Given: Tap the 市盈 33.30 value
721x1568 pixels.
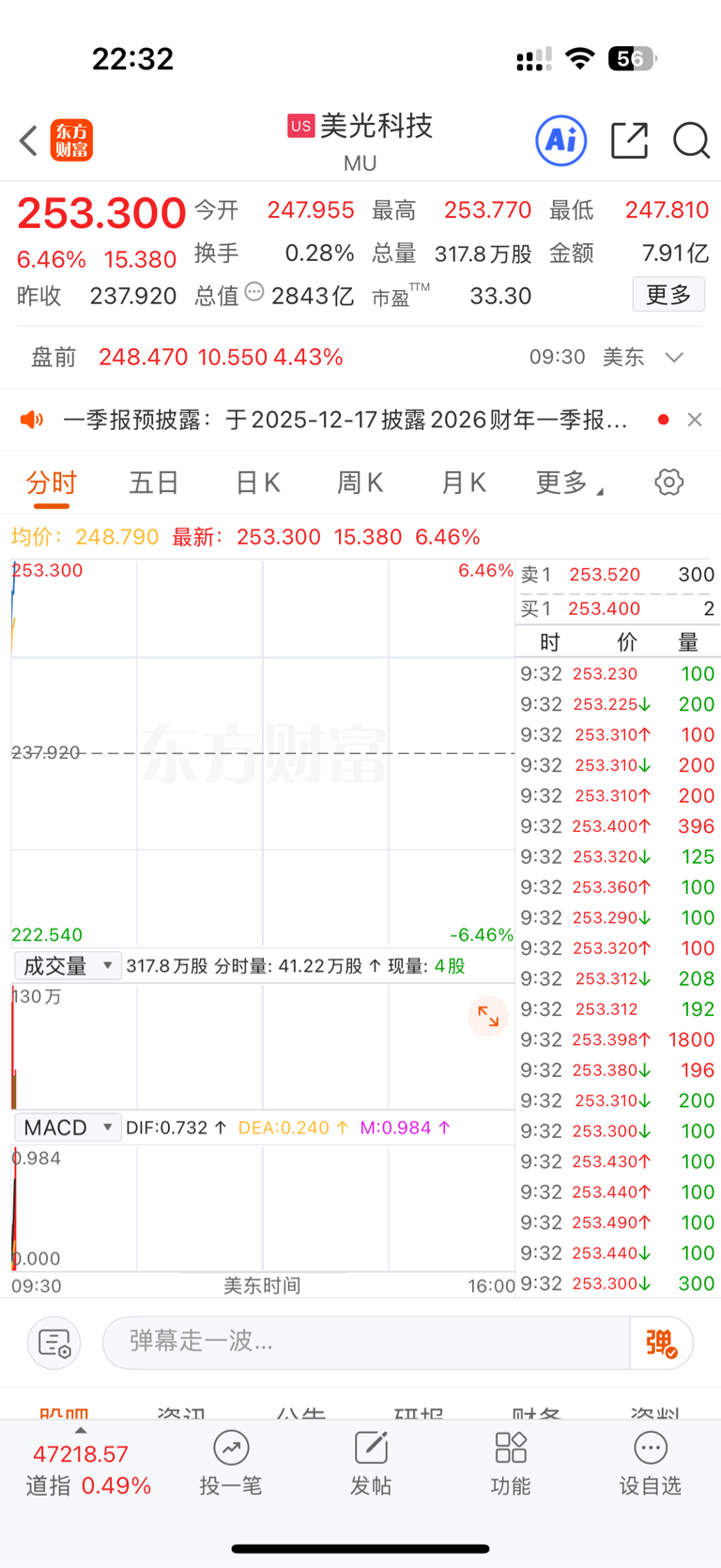Looking at the screenshot, I should [x=500, y=296].
